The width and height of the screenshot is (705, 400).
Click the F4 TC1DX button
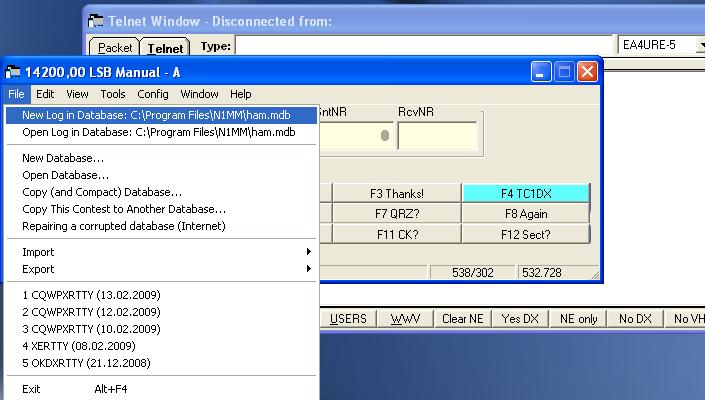pos(526,194)
